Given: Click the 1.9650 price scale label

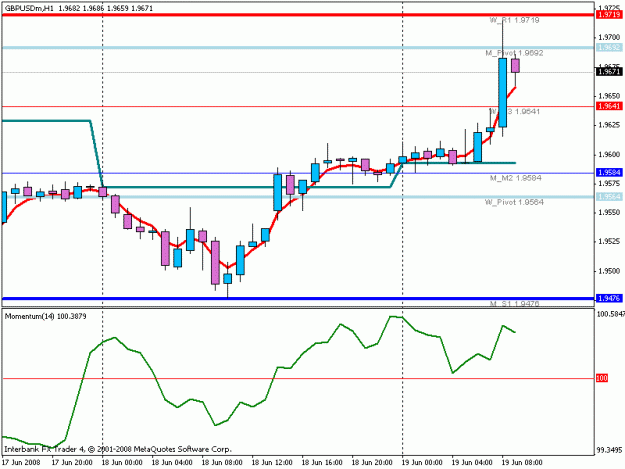Looking at the screenshot, I should [x=609, y=96].
